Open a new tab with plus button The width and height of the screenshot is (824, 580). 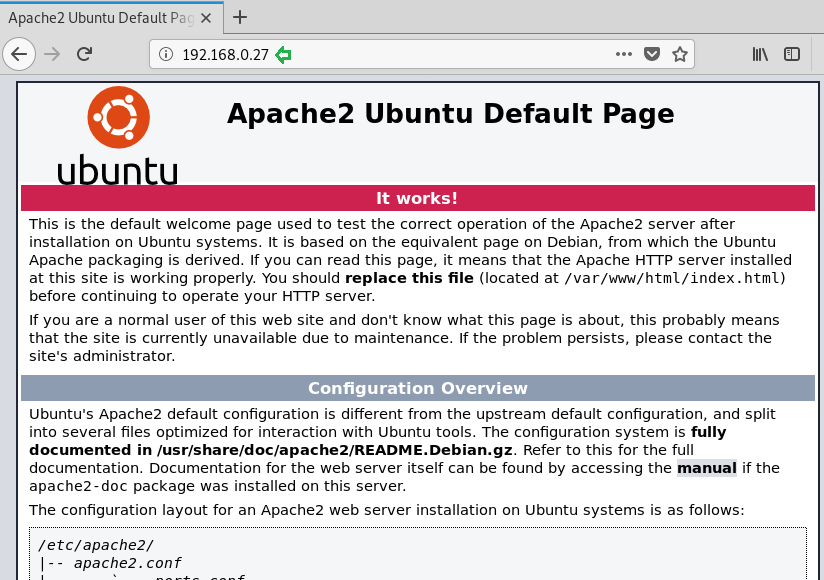tap(240, 17)
